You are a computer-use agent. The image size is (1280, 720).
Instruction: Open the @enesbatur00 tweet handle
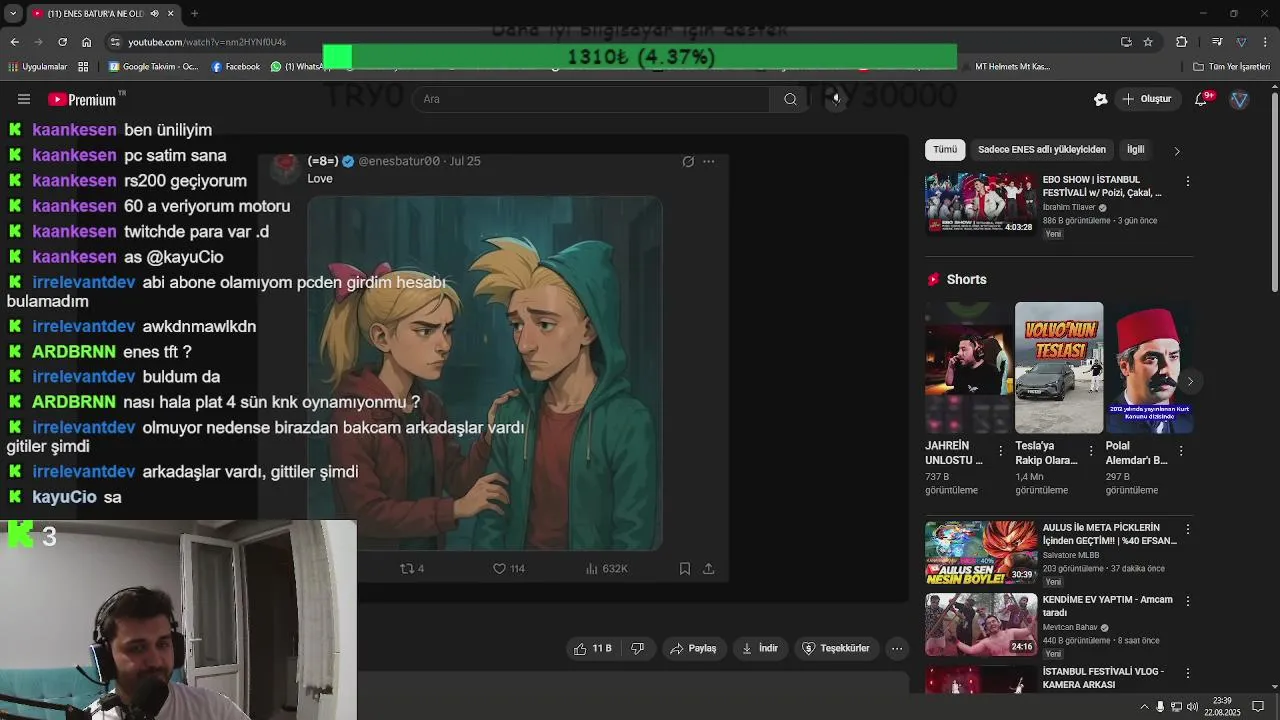click(399, 161)
